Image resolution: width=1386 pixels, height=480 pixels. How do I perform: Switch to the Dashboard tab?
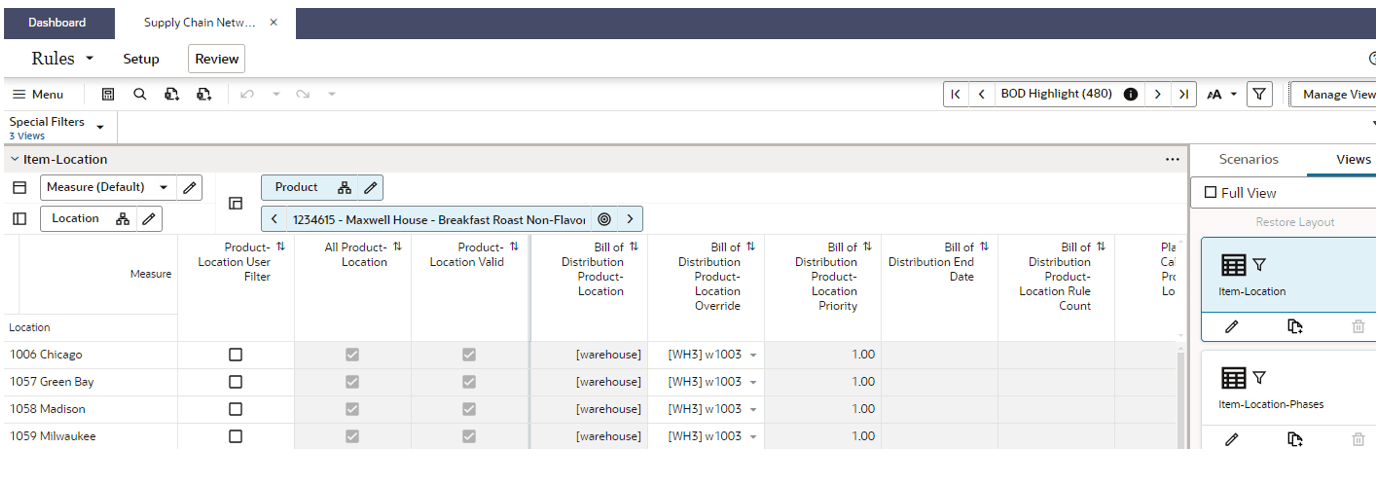coord(57,23)
